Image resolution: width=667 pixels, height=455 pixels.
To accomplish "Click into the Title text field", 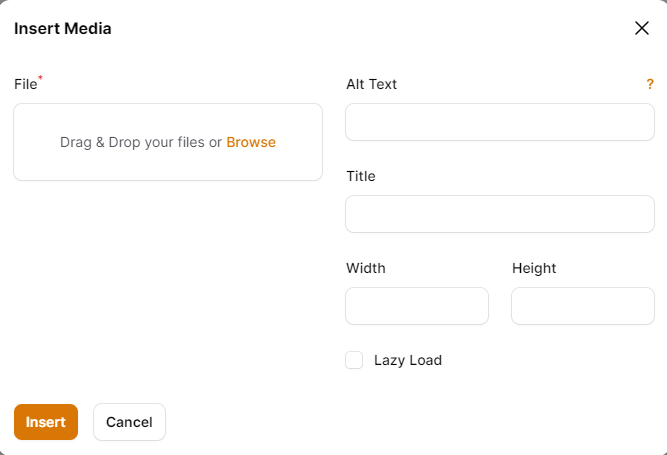I will click(x=499, y=214).
